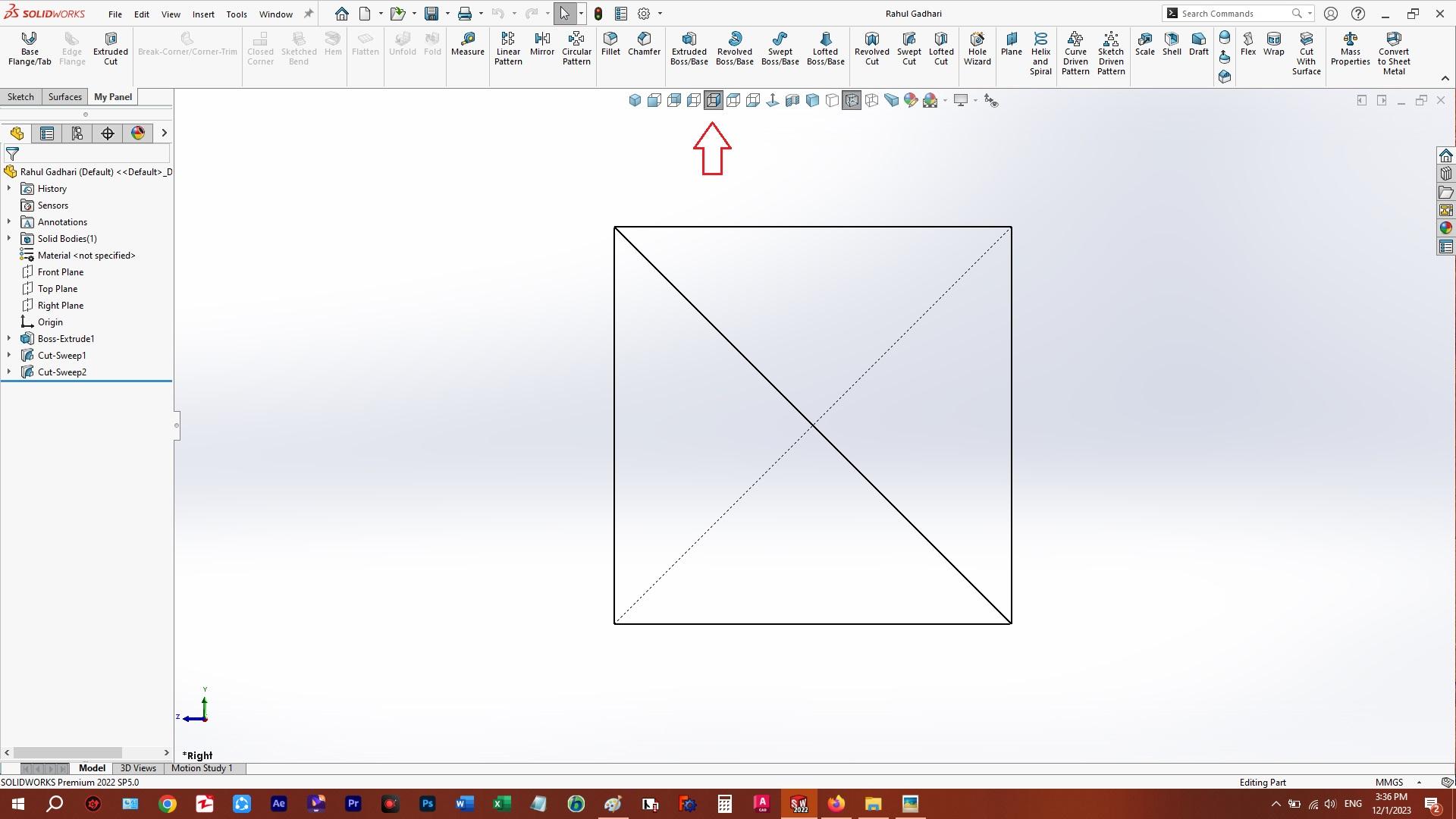Open Chrome from the Windows taskbar
Screen dimensions: 1456x819
pyautogui.click(x=168, y=804)
